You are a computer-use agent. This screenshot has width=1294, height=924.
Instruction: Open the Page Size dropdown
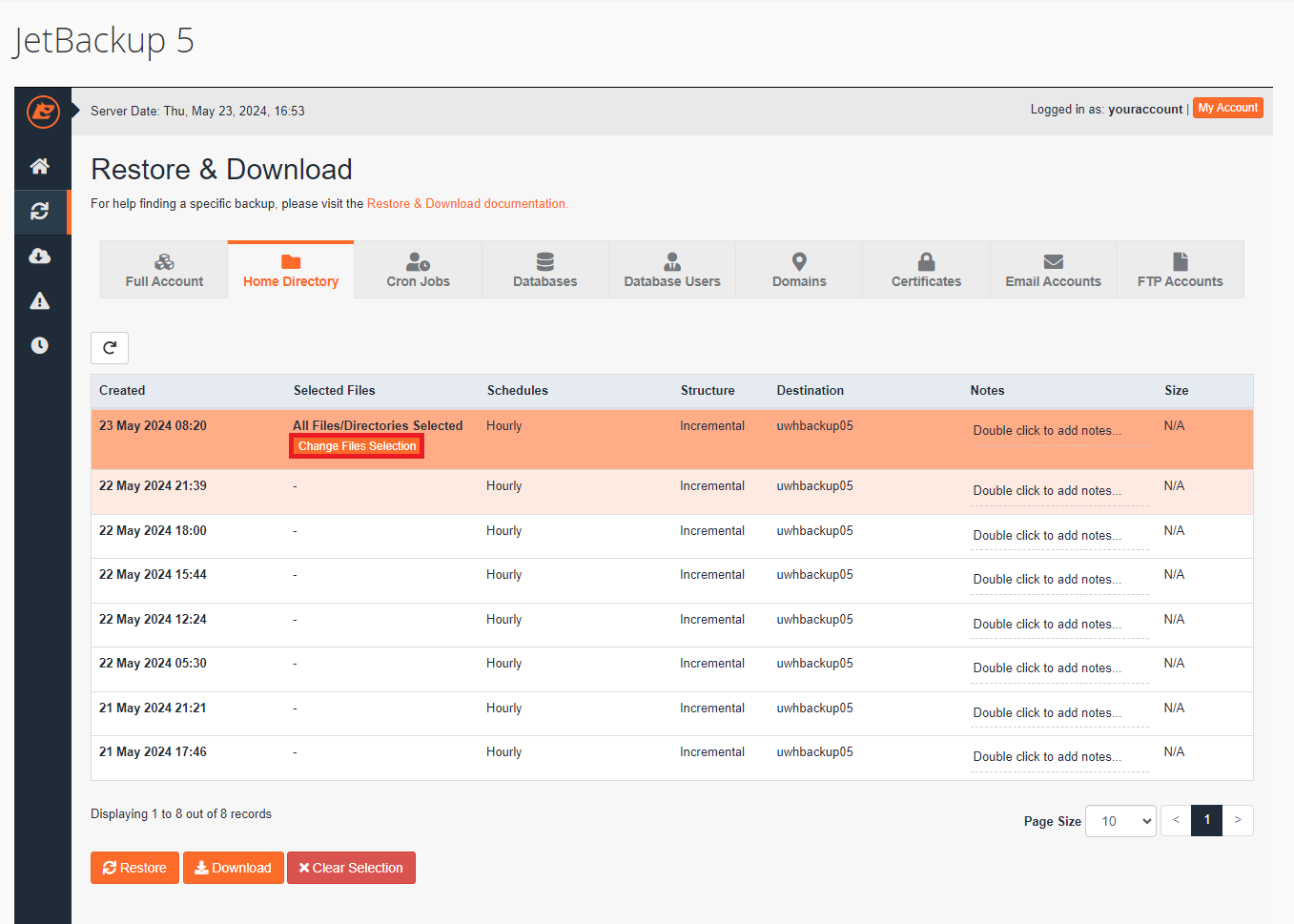(1120, 821)
